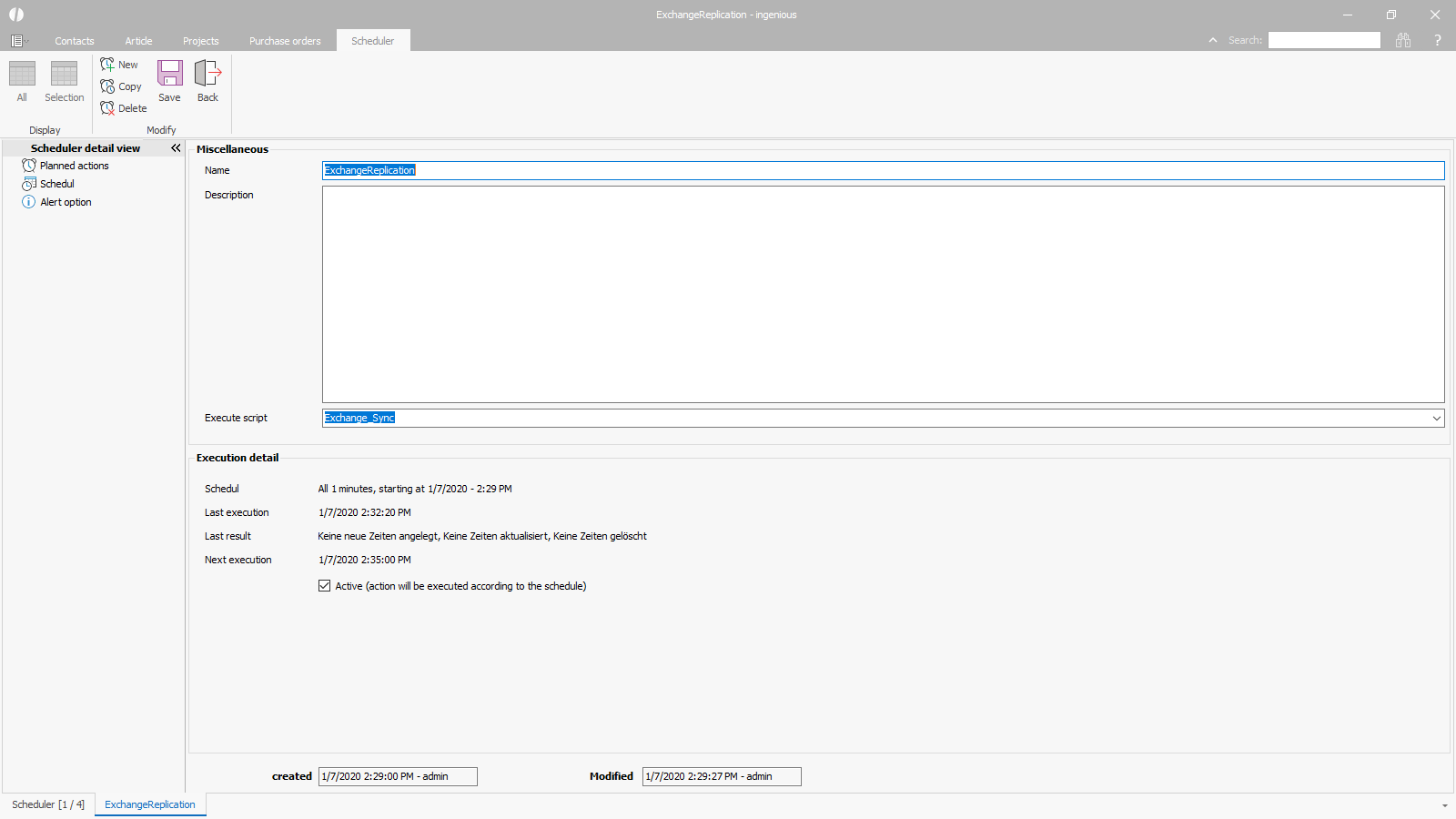Collapse the ribbon with the caret arrow
The image size is (1456, 819).
coord(1212,40)
